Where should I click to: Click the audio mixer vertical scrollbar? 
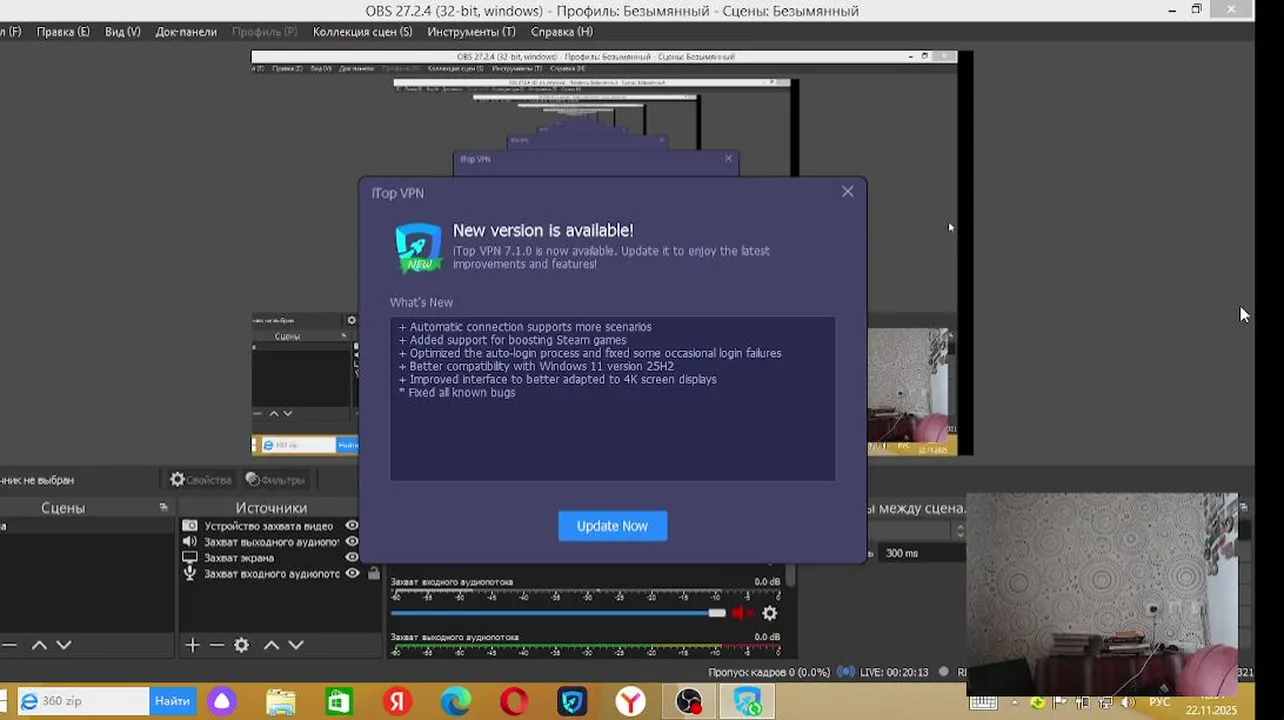point(791,576)
